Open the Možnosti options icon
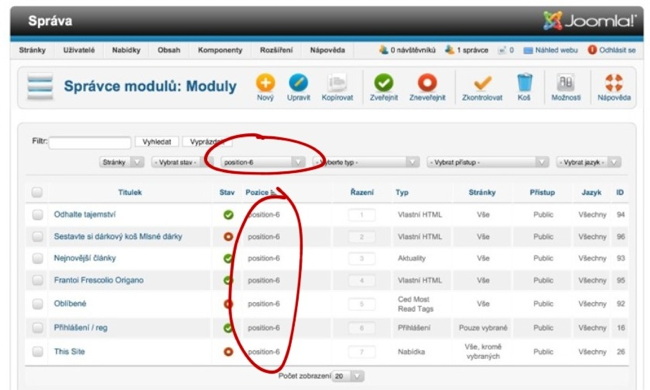This screenshot has width=650, height=390. coord(566,83)
